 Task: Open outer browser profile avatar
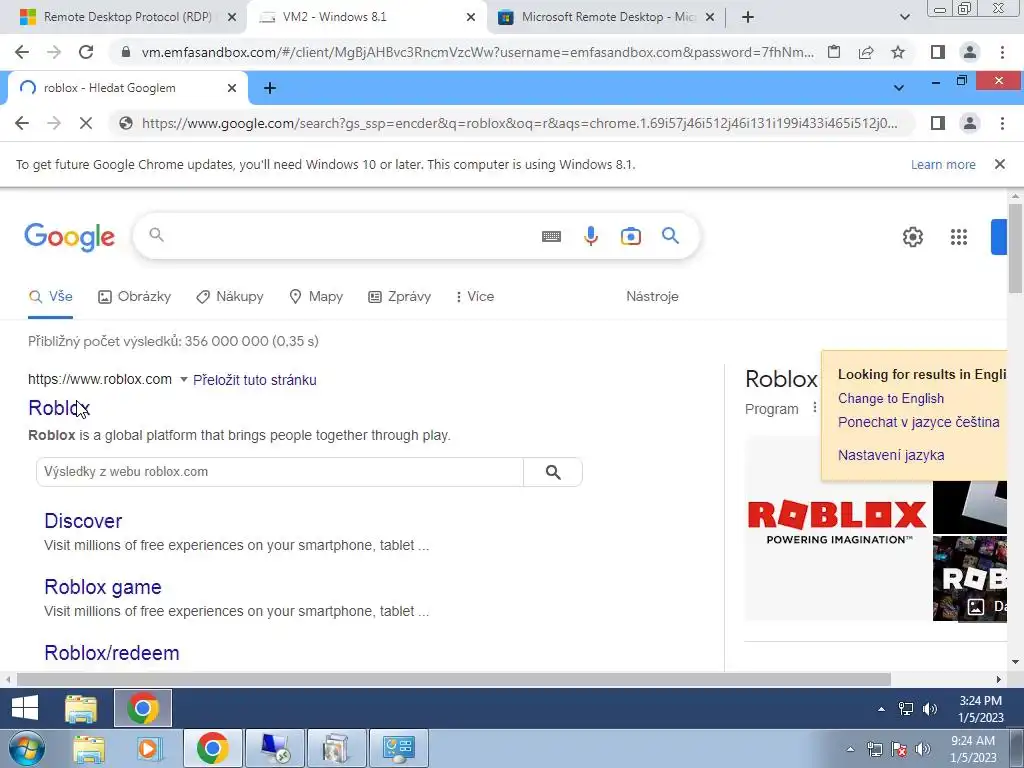point(970,52)
